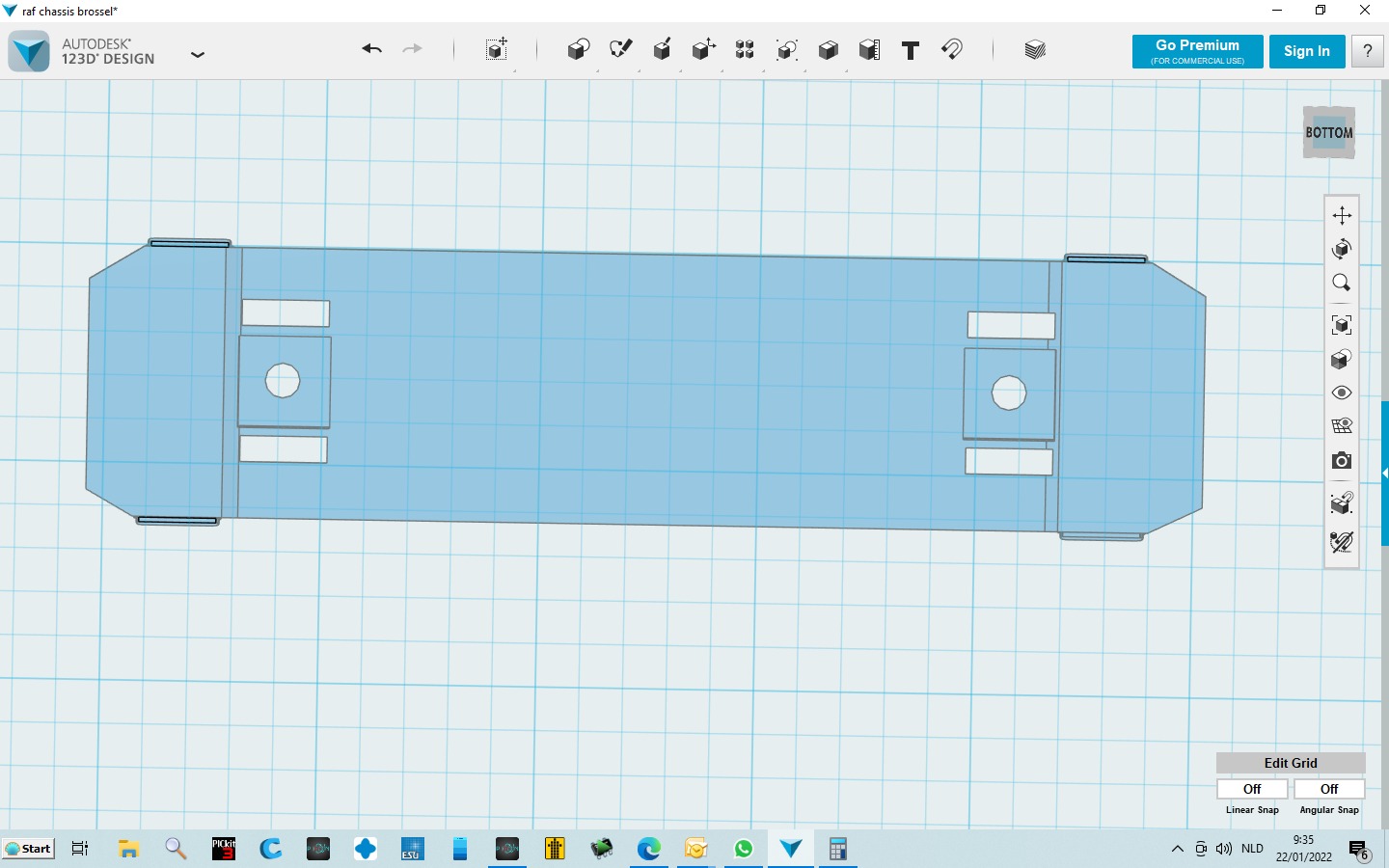This screenshot has width=1389, height=868.
Task: Click the Fit view icon
Action: click(x=1342, y=325)
